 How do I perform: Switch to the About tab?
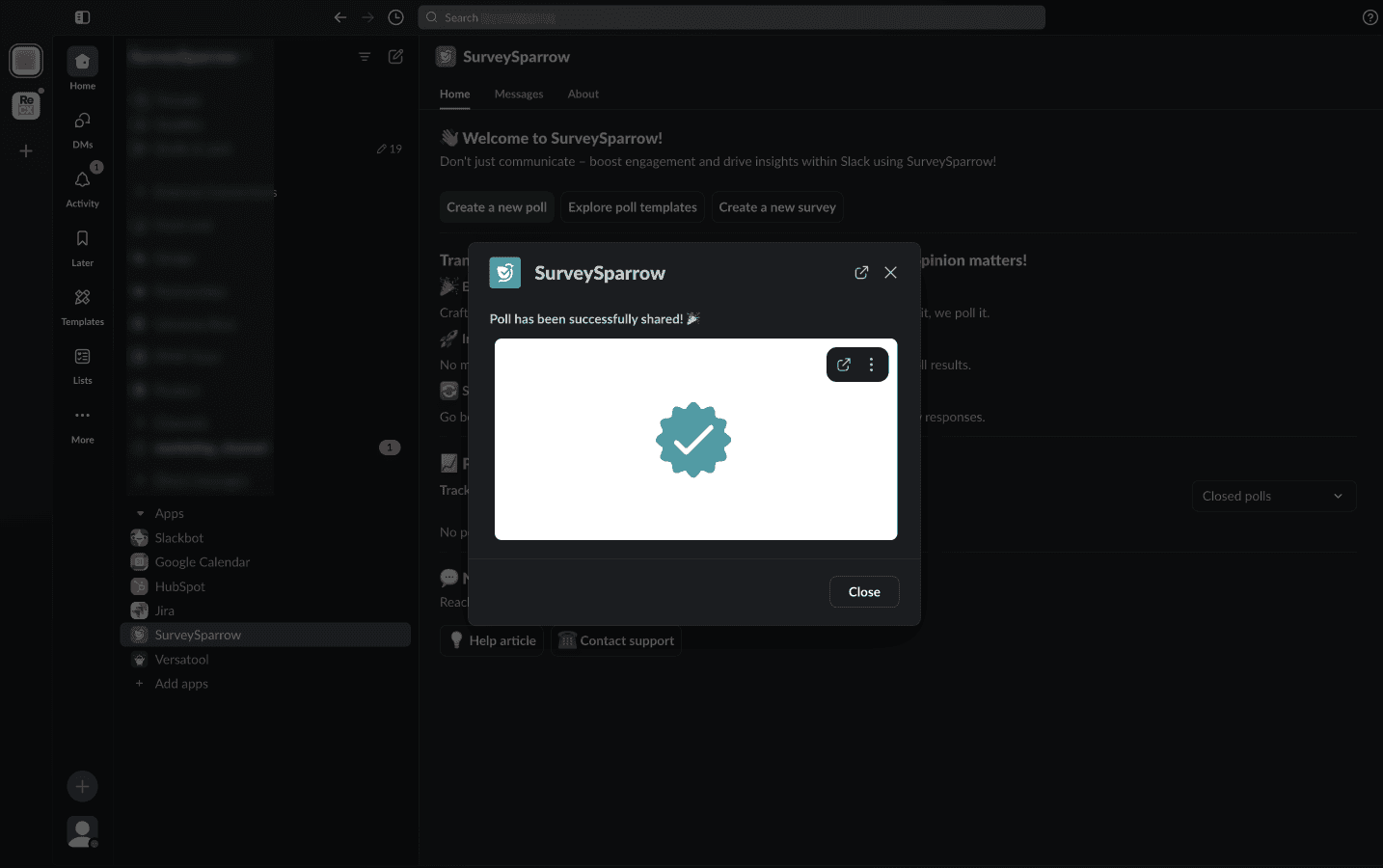(x=583, y=94)
